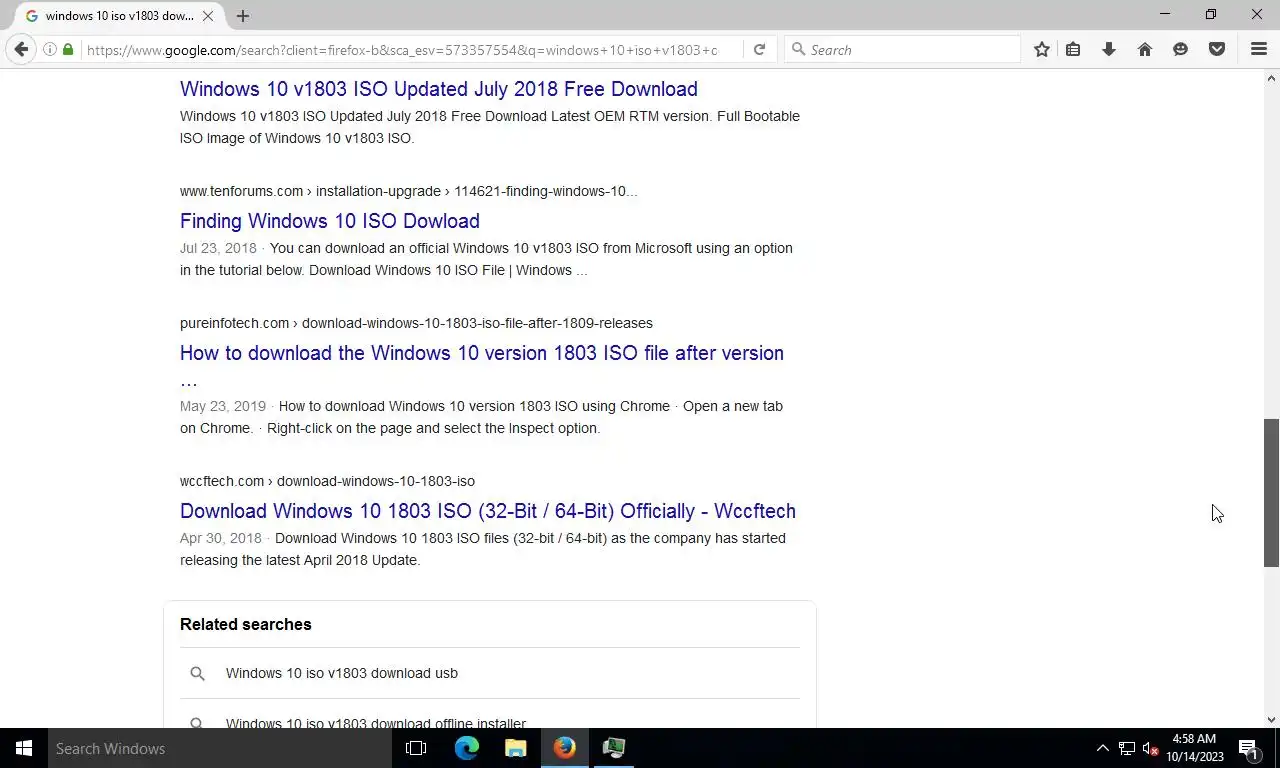The width and height of the screenshot is (1280, 768).
Task: Open the Pocket icon in toolbar
Action: pyautogui.click(x=1217, y=49)
